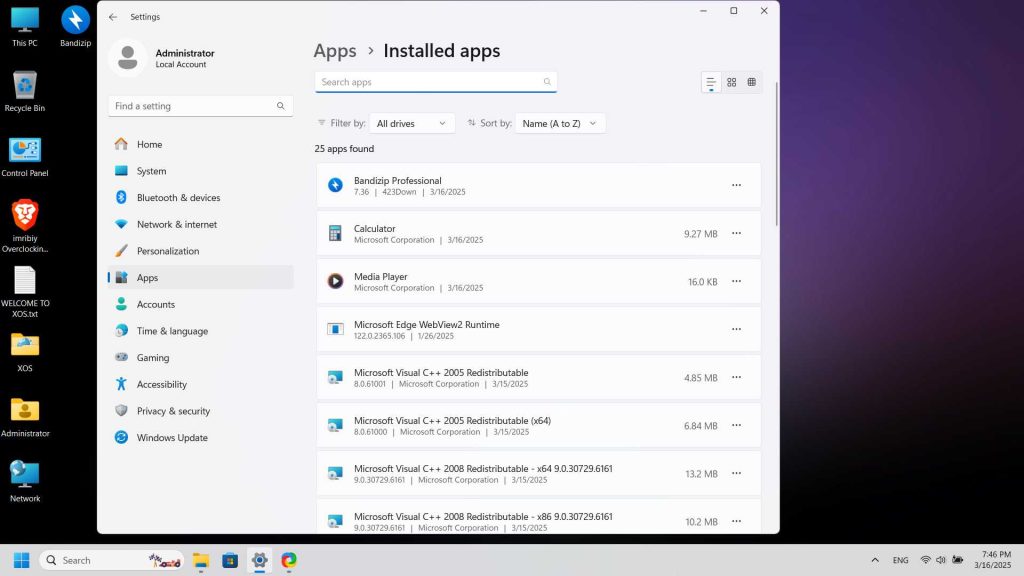Open more options for Edge WebView2 Runtime
The height and width of the screenshot is (576, 1024).
pos(736,329)
